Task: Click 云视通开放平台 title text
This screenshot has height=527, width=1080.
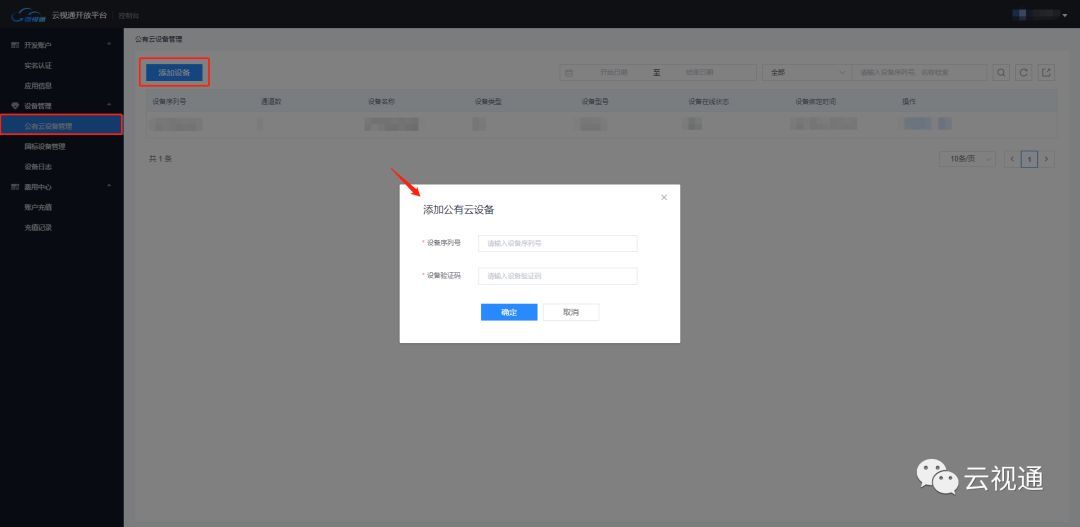Action: (x=79, y=15)
